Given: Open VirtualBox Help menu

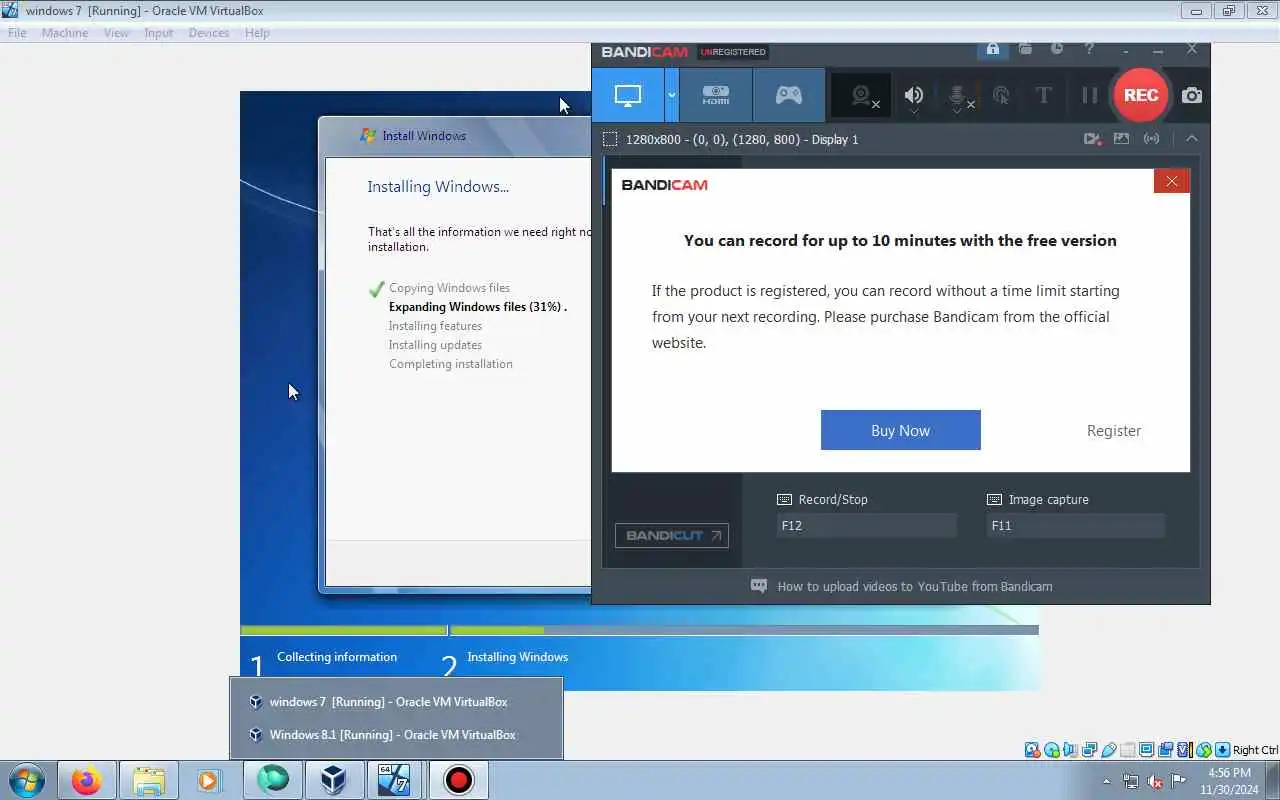Looking at the screenshot, I should [x=257, y=33].
